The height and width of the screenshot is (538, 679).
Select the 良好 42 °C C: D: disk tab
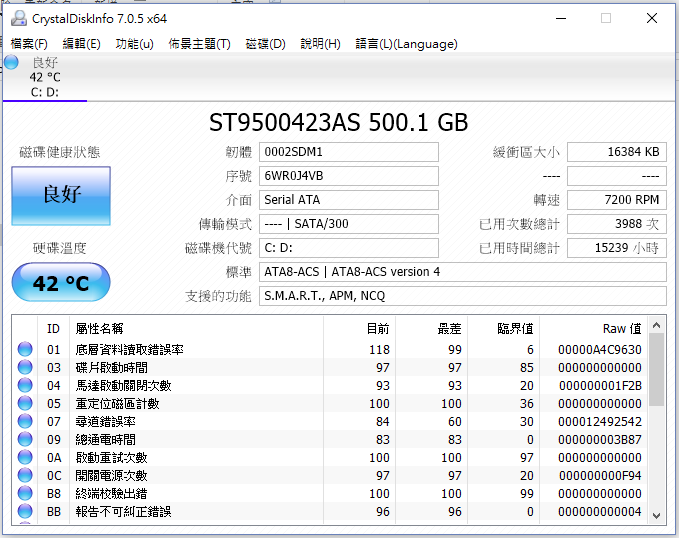point(45,77)
